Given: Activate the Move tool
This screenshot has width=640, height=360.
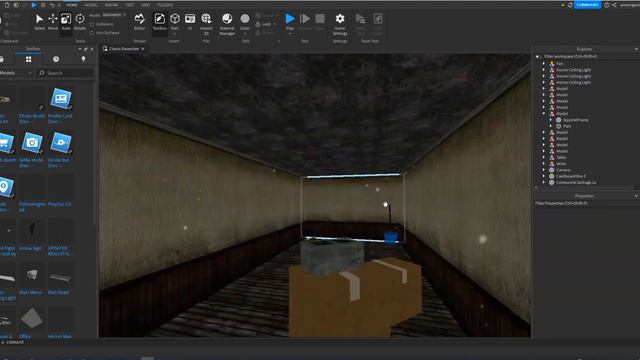Looking at the screenshot, I should click(x=53, y=22).
